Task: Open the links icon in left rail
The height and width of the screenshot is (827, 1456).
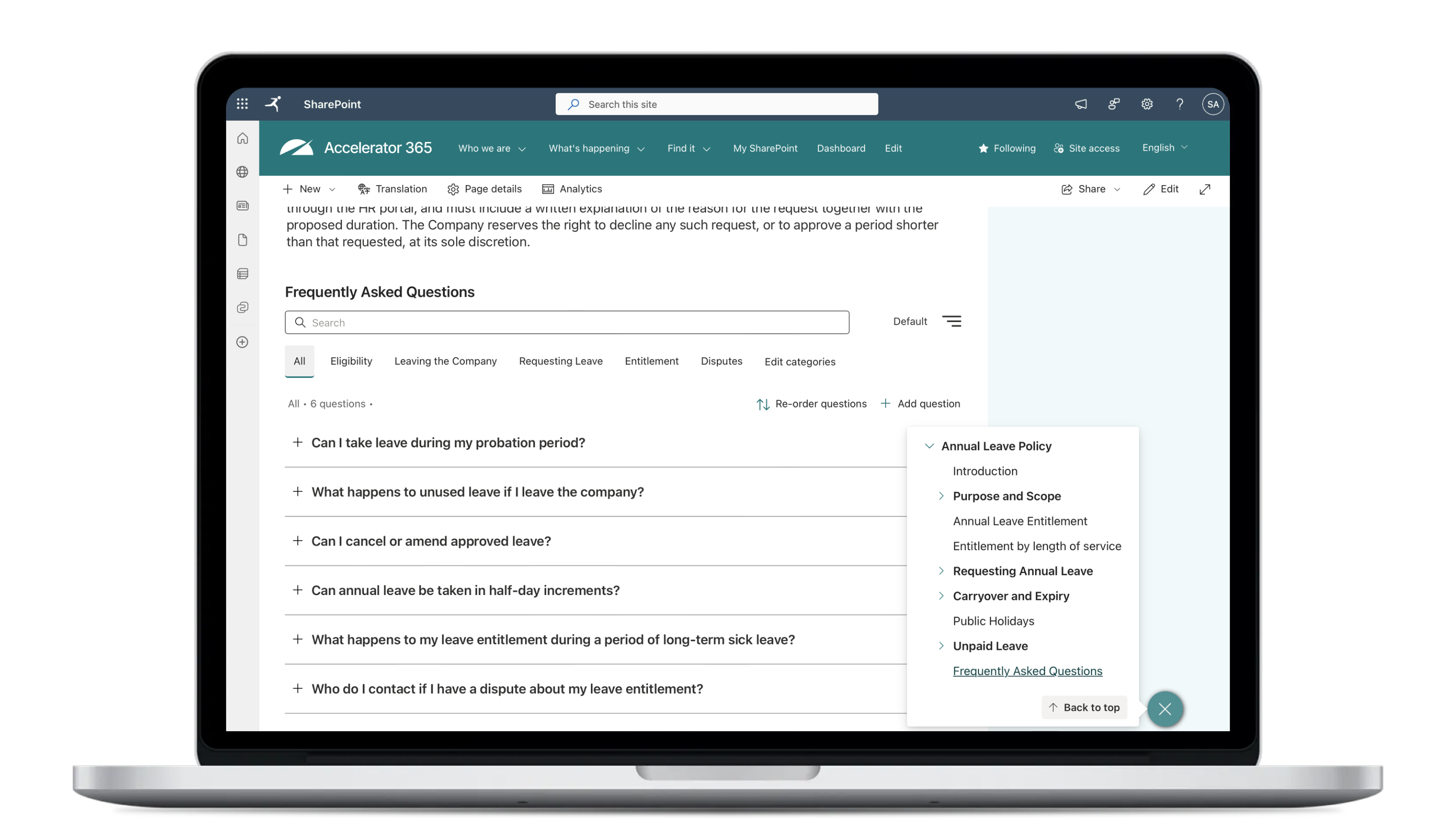Action: click(243, 307)
